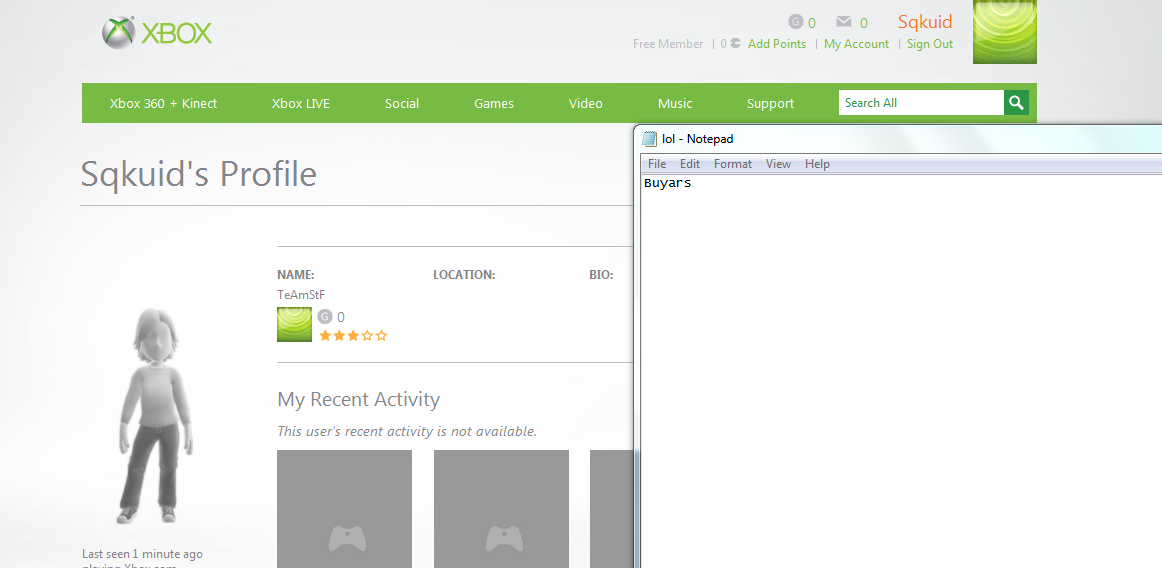Click the Sqkuid avatar figure

(156, 416)
